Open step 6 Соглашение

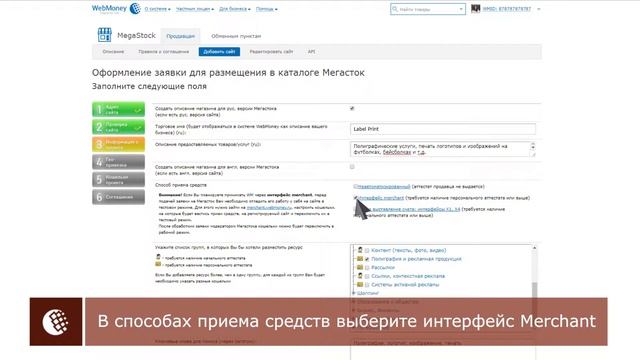tap(118, 197)
